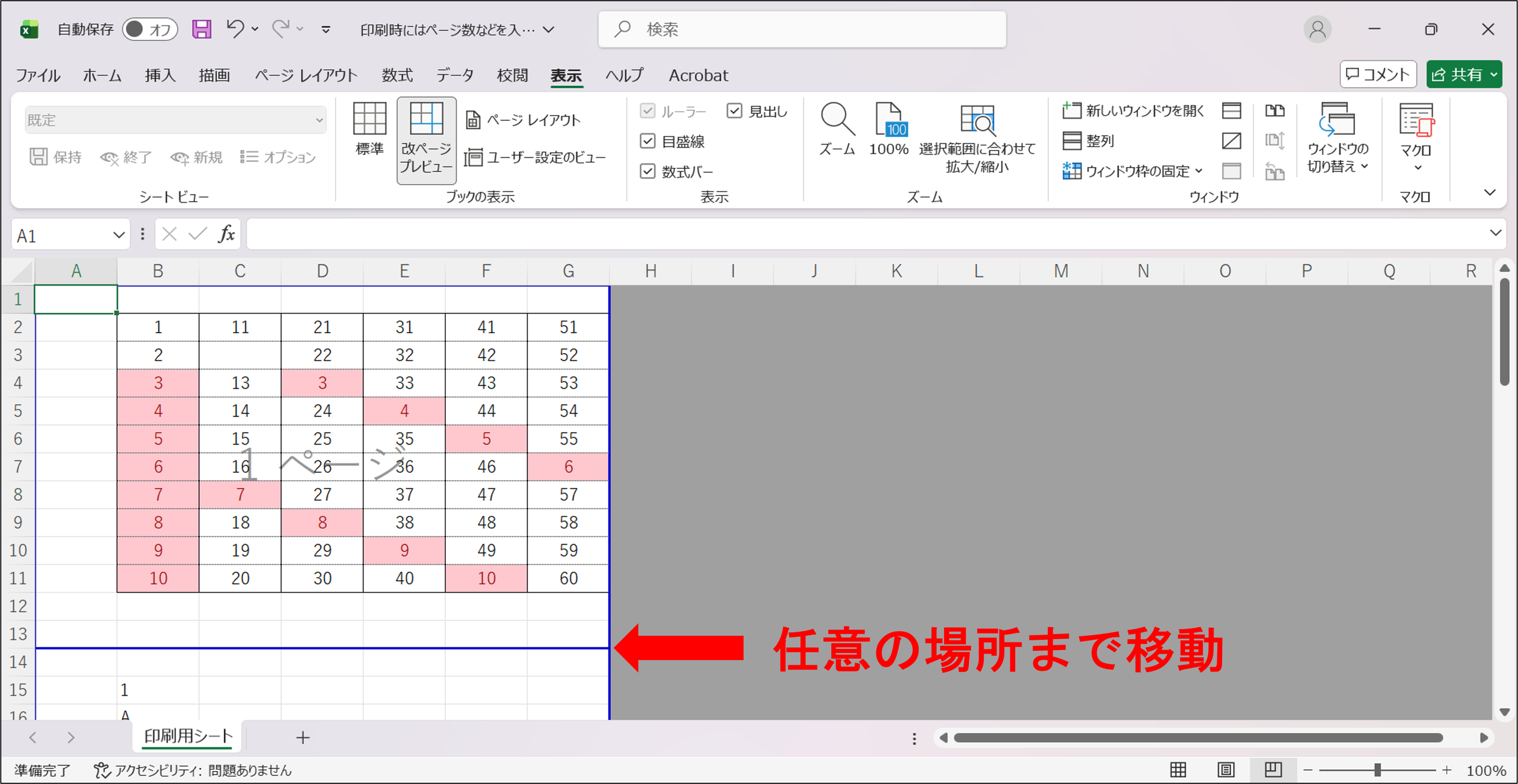The height and width of the screenshot is (784, 1518).
Task: Switch to 標準 (Normal) view icon
Action: point(369,129)
